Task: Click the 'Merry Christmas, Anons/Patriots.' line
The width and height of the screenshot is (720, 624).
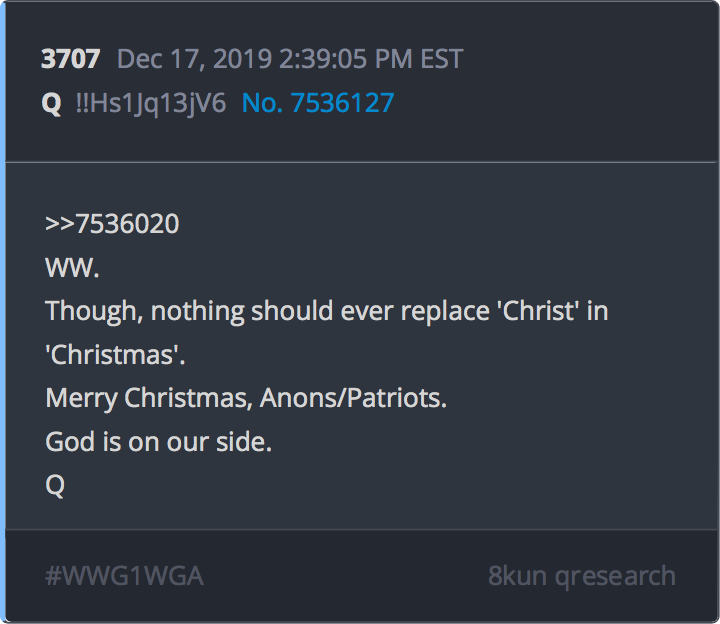Action: click(x=246, y=398)
